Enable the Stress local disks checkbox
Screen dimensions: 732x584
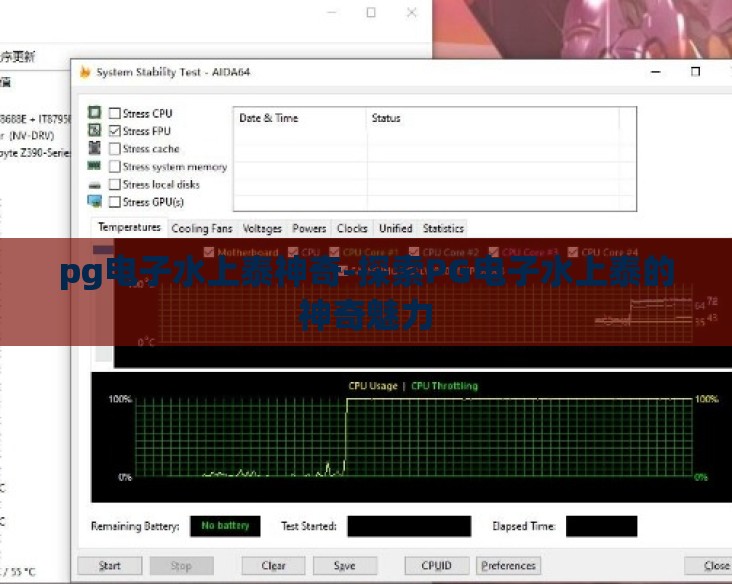pyautogui.click(x=114, y=184)
